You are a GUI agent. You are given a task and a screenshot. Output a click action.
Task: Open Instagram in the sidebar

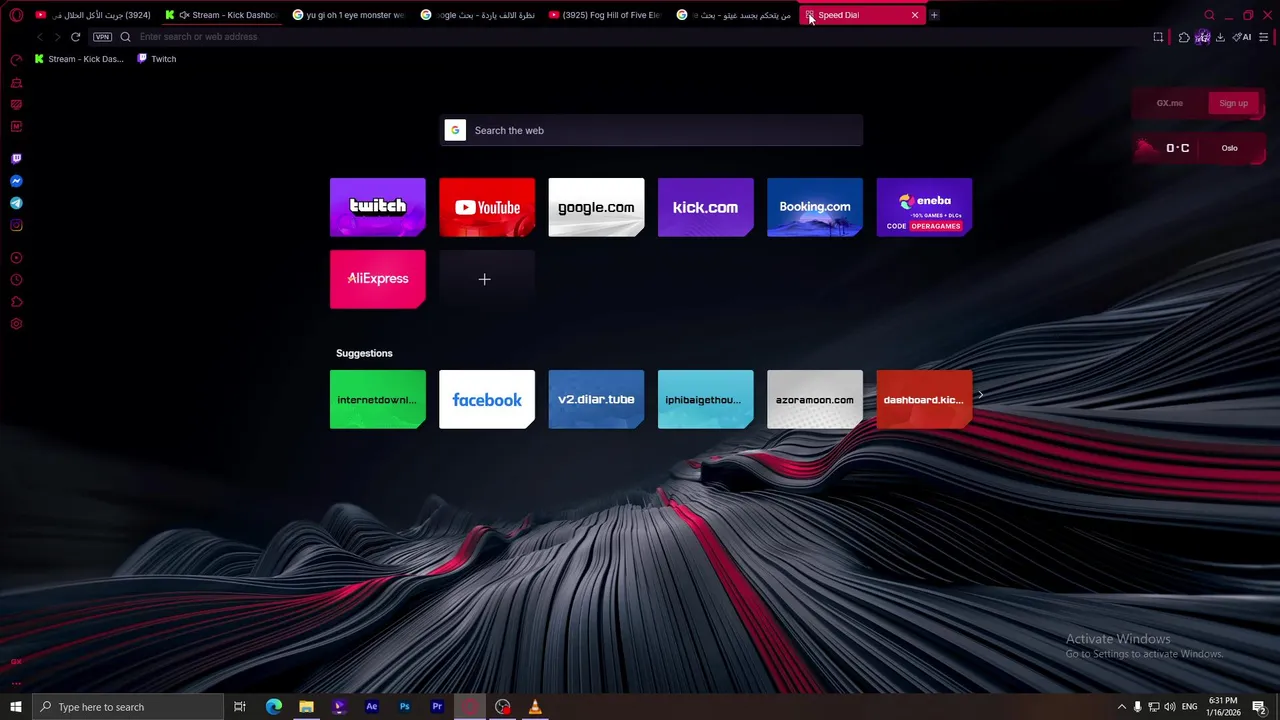16,225
